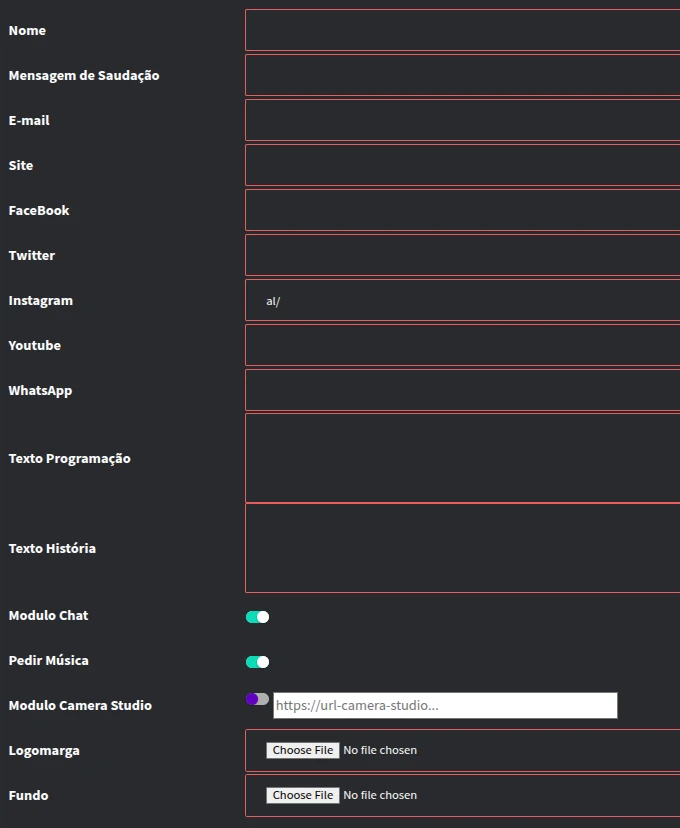The height and width of the screenshot is (828, 680).
Task: Turn off the Modulo Chat toggle
Action: [x=257, y=617]
